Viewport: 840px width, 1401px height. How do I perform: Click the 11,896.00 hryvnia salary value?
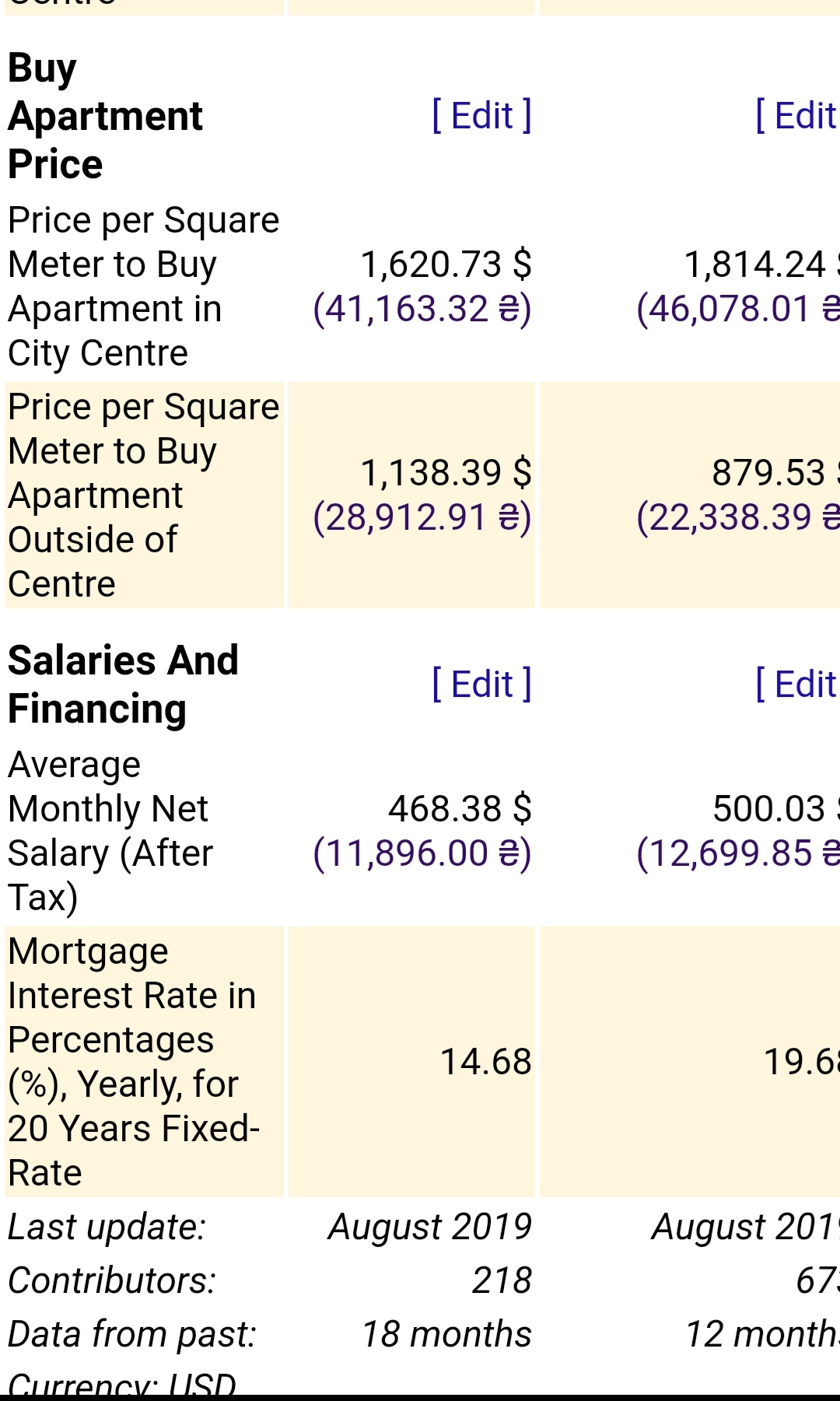click(x=422, y=853)
